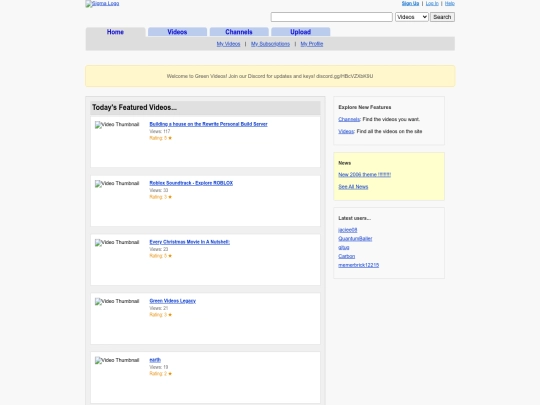Switch to the Channels tab

[239, 32]
